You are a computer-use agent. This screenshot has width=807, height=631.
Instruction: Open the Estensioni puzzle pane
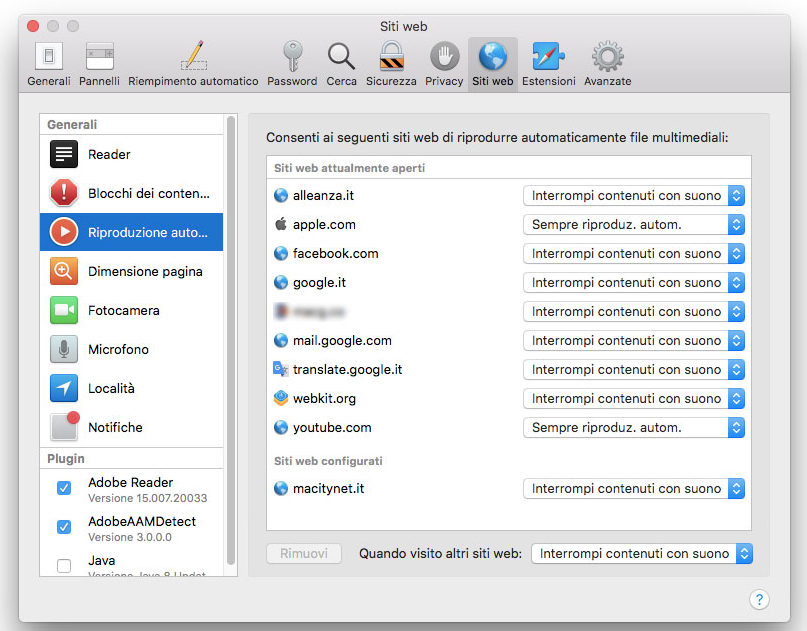[x=549, y=63]
